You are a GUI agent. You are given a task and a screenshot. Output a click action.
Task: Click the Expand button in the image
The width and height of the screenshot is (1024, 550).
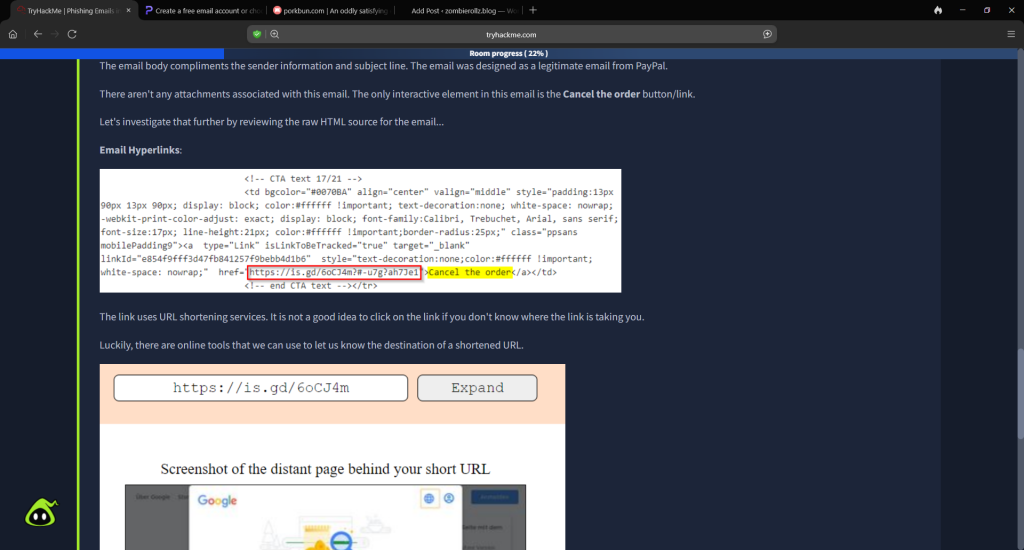(477, 388)
